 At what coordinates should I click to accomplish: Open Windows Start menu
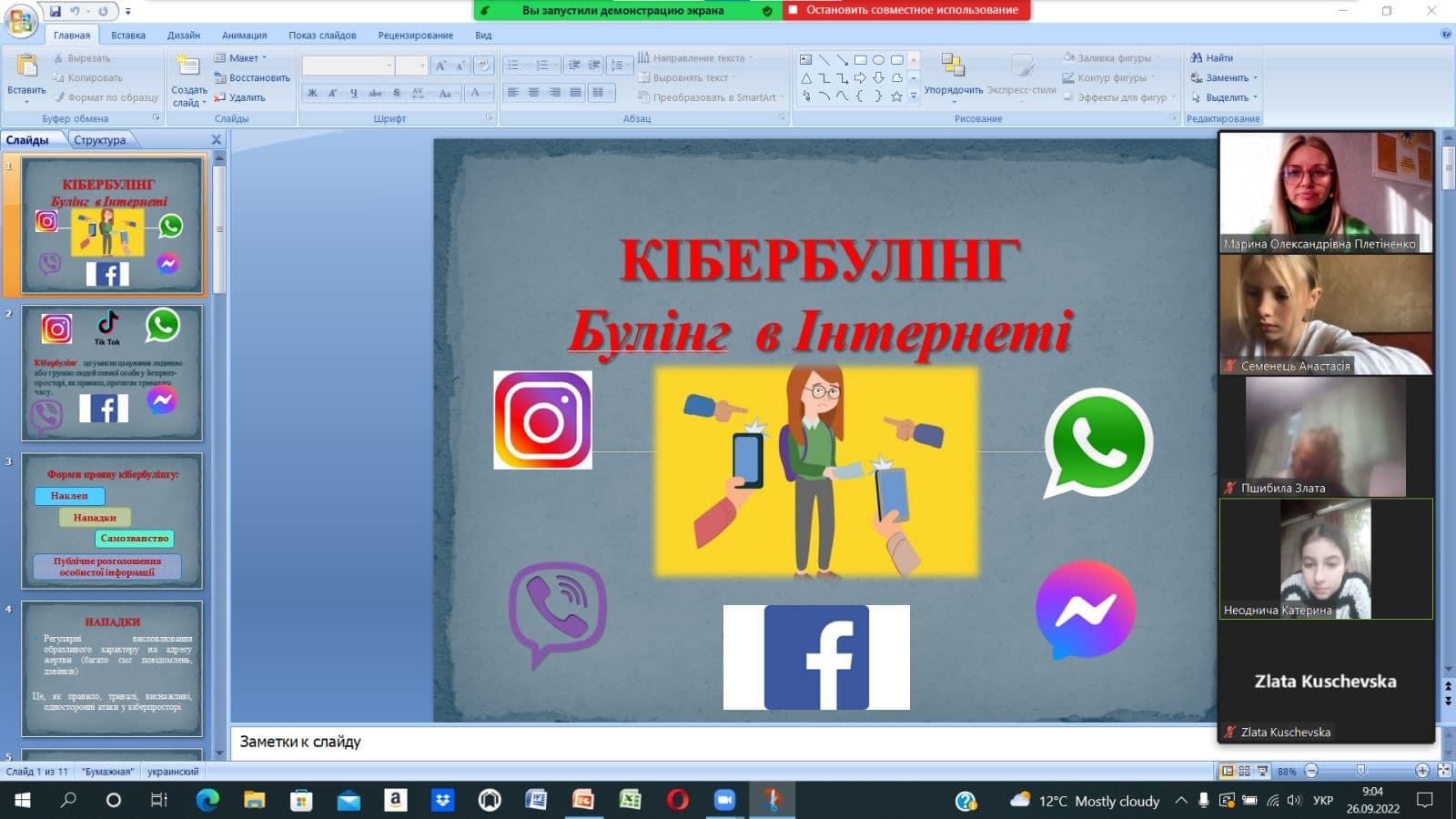(x=22, y=800)
